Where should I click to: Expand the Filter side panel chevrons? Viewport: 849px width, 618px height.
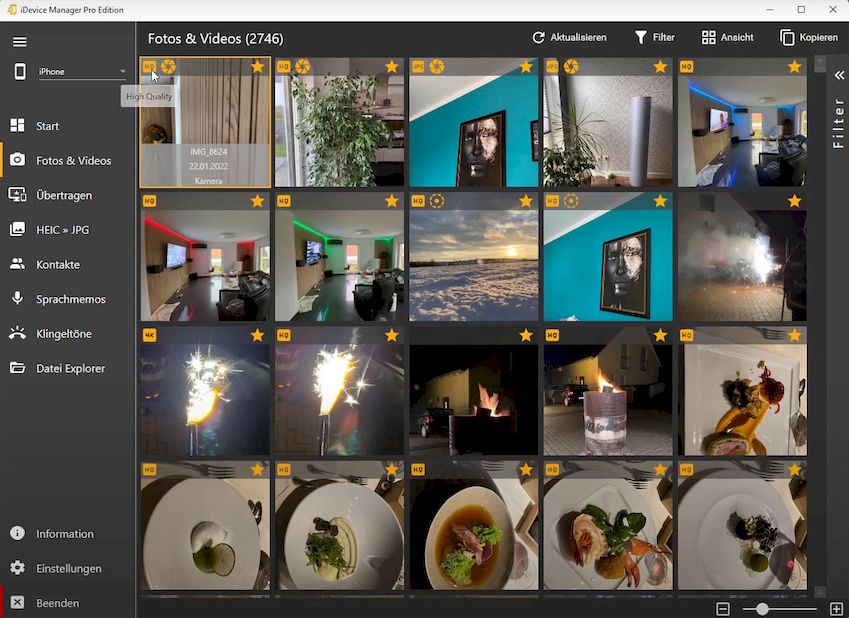839,75
